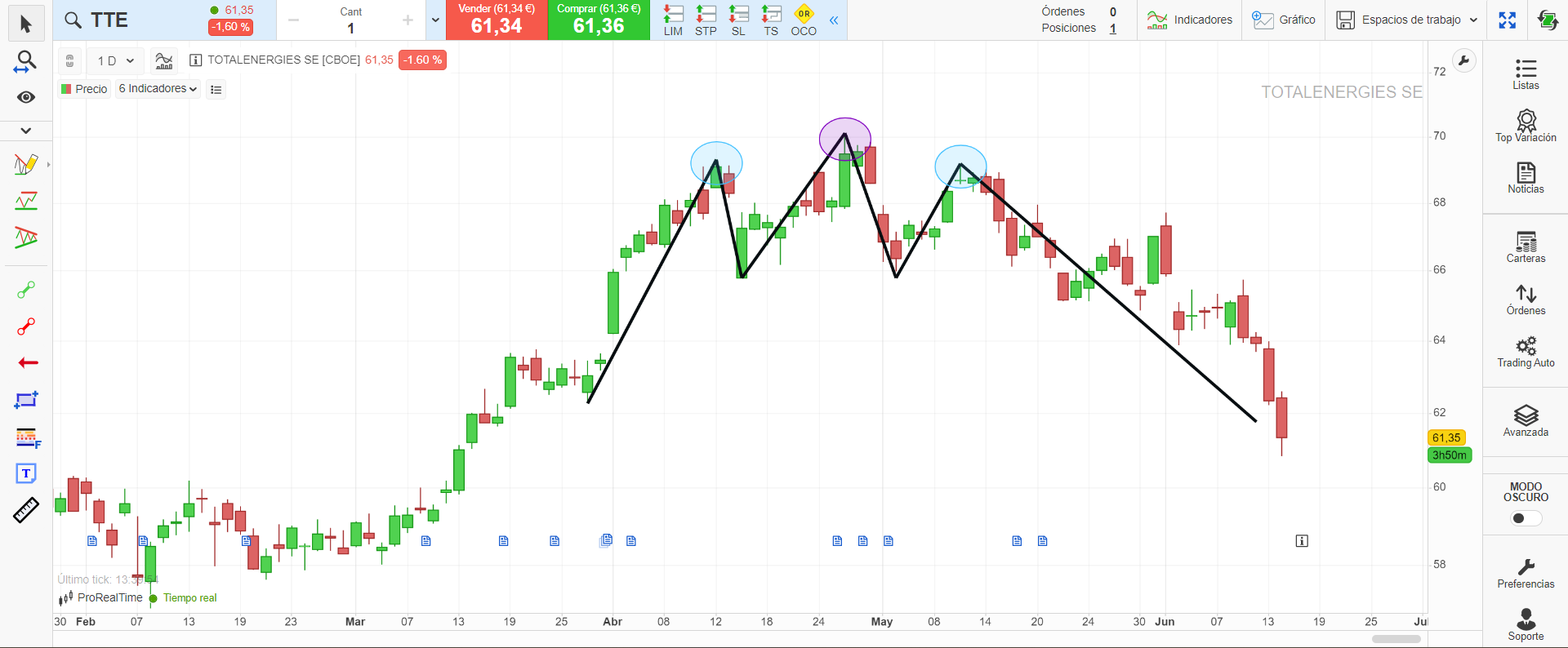Expand the 6 Indicadores dropdown
Viewport: 1568px width, 648px height.
tap(158, 89)
